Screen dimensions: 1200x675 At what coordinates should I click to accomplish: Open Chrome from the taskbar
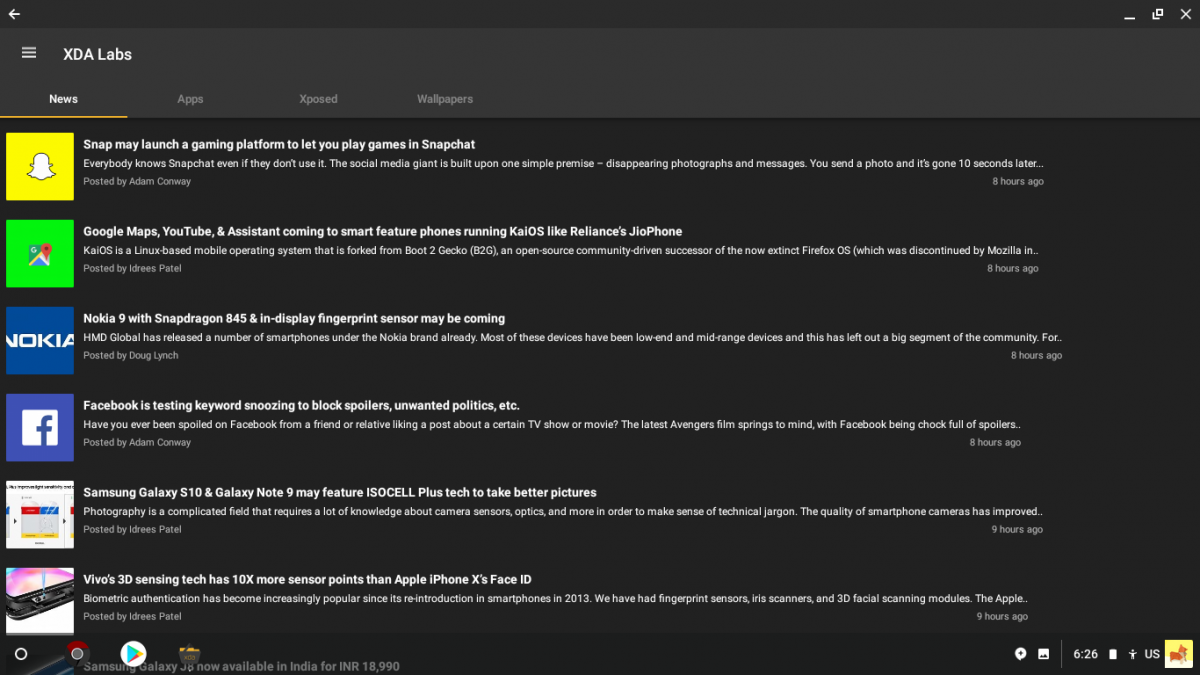[x=77, y=653]
